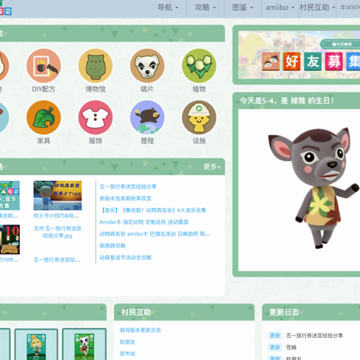Click the 好友募集 friend recruitment banner
This screenshot has width=360, height=360.
(x=299, y=55)
